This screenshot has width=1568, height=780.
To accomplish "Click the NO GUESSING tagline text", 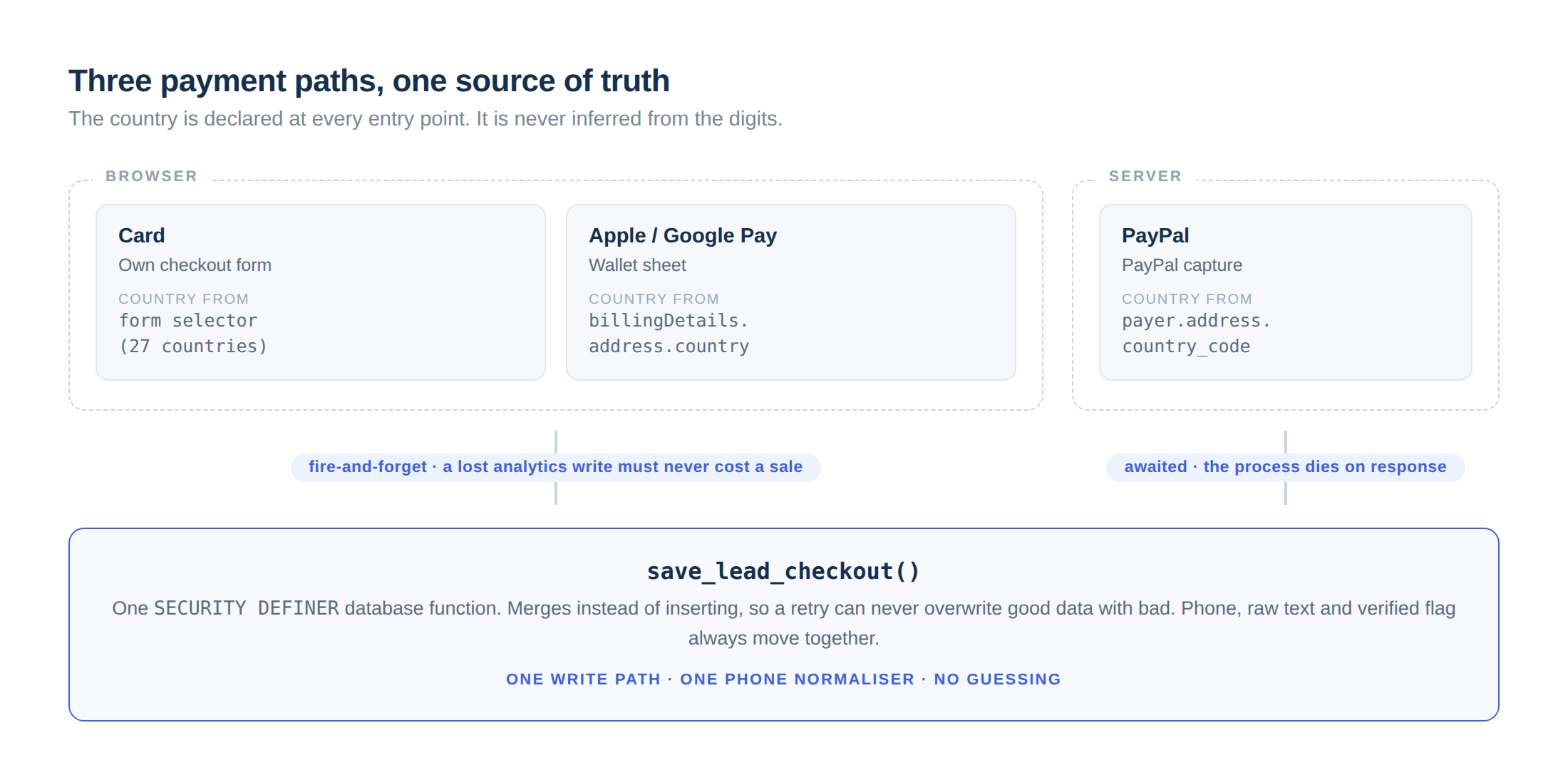I will point(997,679).
